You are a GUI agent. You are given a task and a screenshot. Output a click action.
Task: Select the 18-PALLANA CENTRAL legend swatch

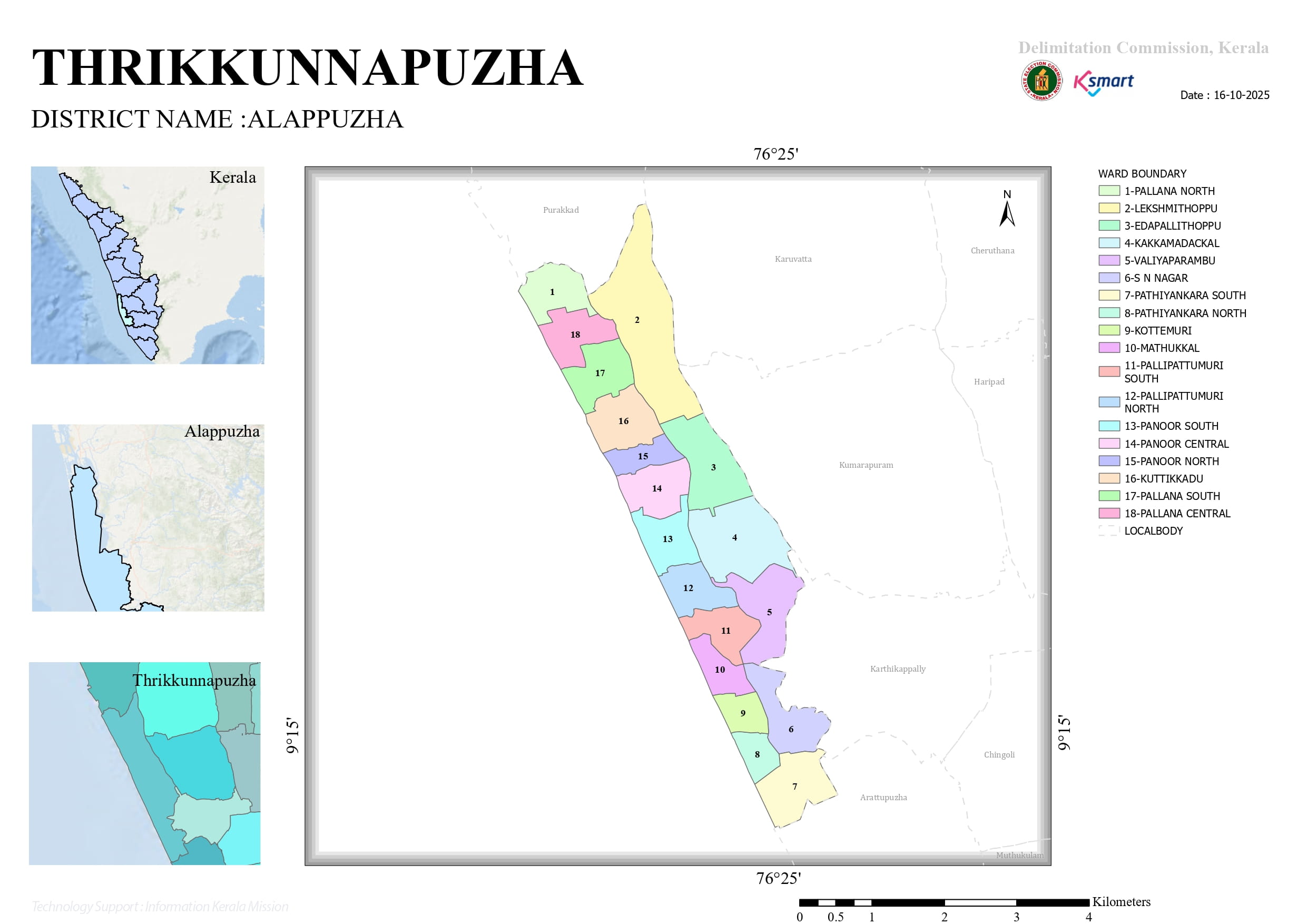(1109, 513)
